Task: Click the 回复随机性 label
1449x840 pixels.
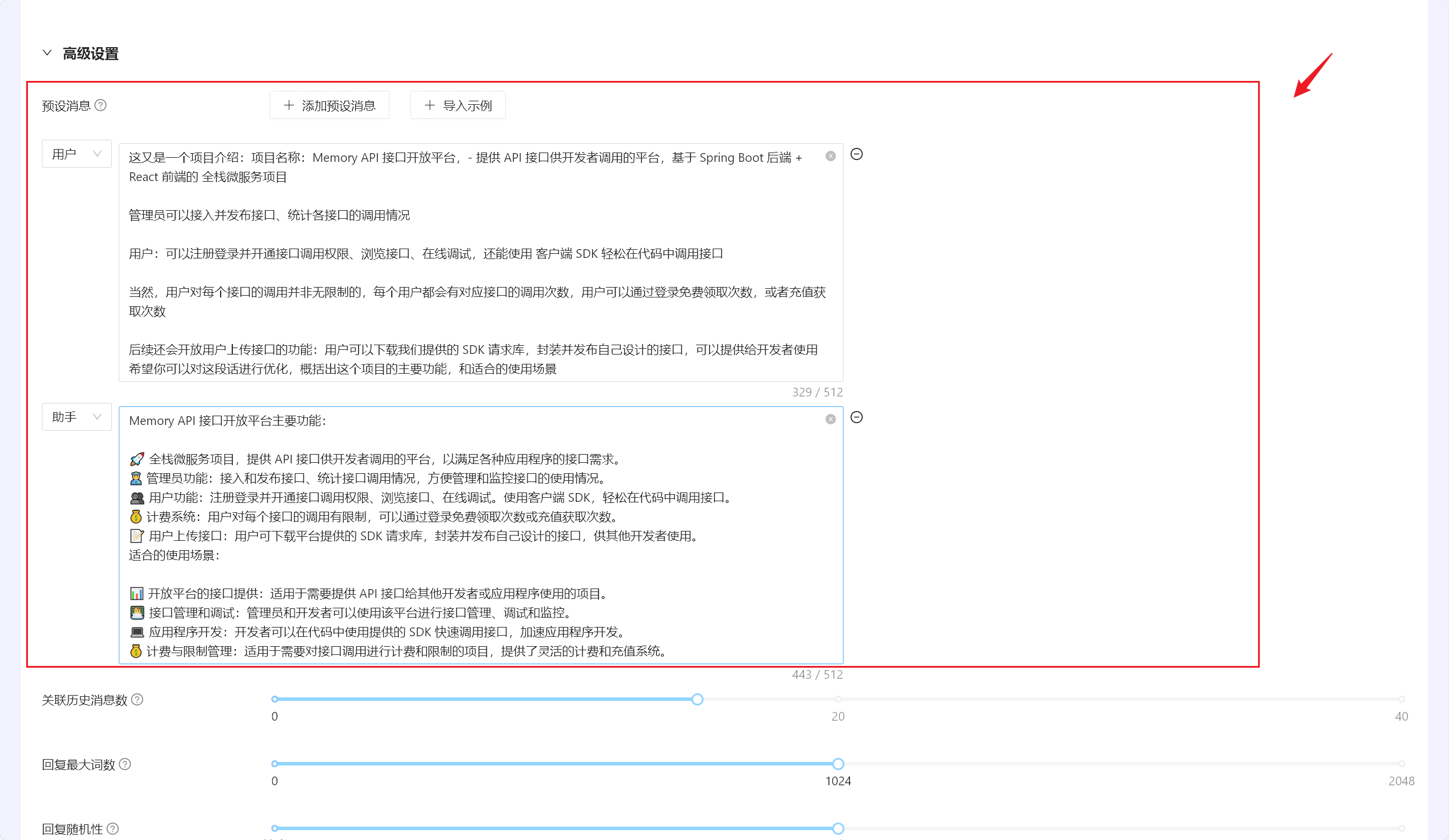Action: click(x=72, y=829)
